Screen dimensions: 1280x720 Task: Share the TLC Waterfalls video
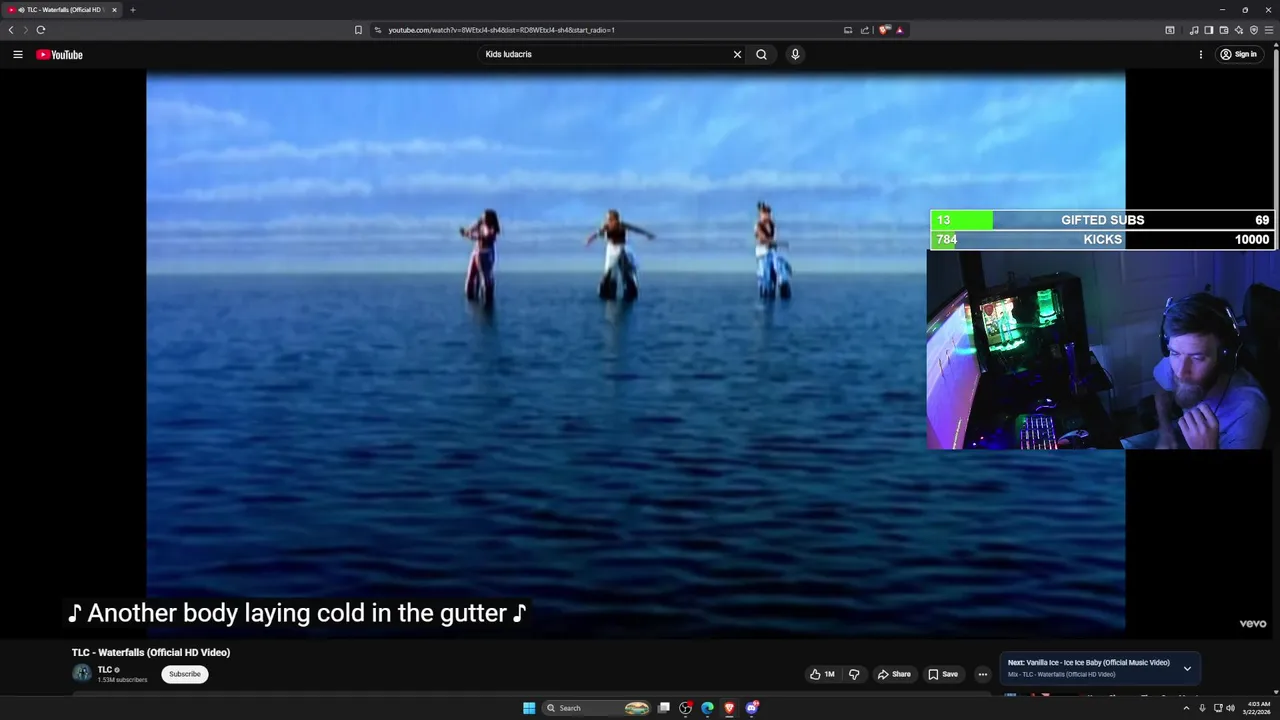(x=894, y=674)
